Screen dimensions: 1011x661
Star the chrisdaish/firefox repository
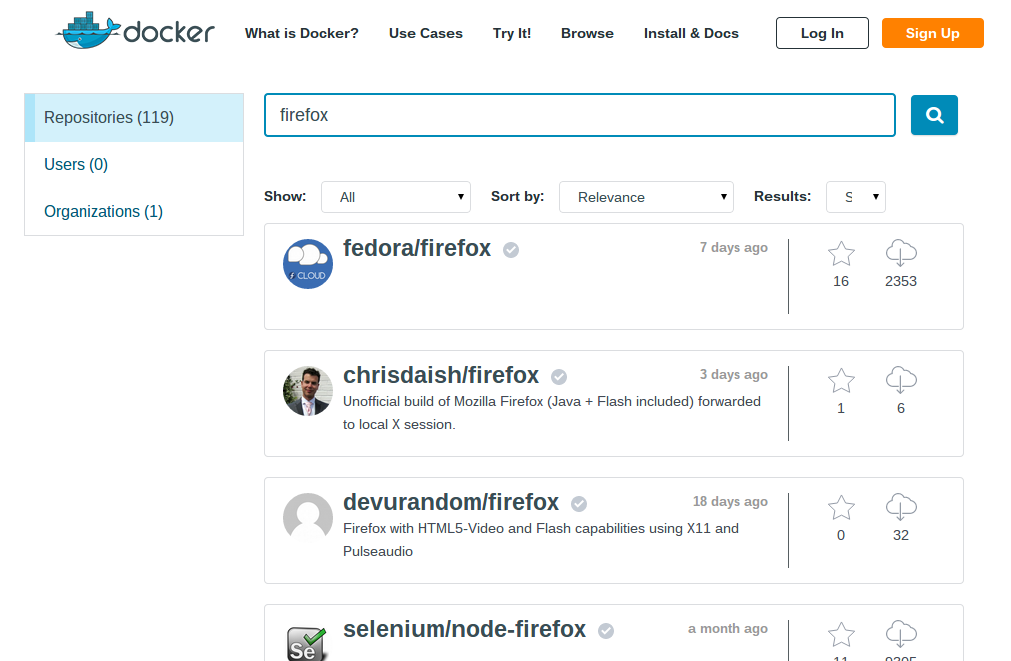[x=841, y=380]
